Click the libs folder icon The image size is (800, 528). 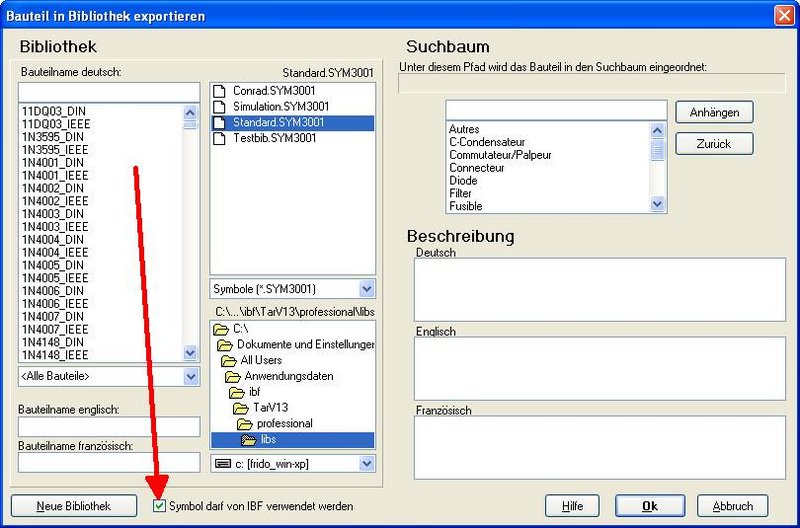coord(247,440)
